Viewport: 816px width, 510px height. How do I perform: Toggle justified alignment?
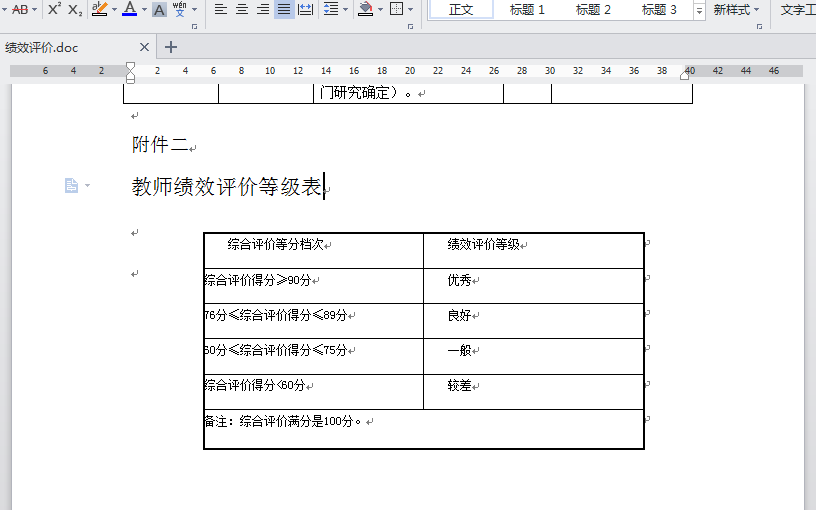point(284,9)
